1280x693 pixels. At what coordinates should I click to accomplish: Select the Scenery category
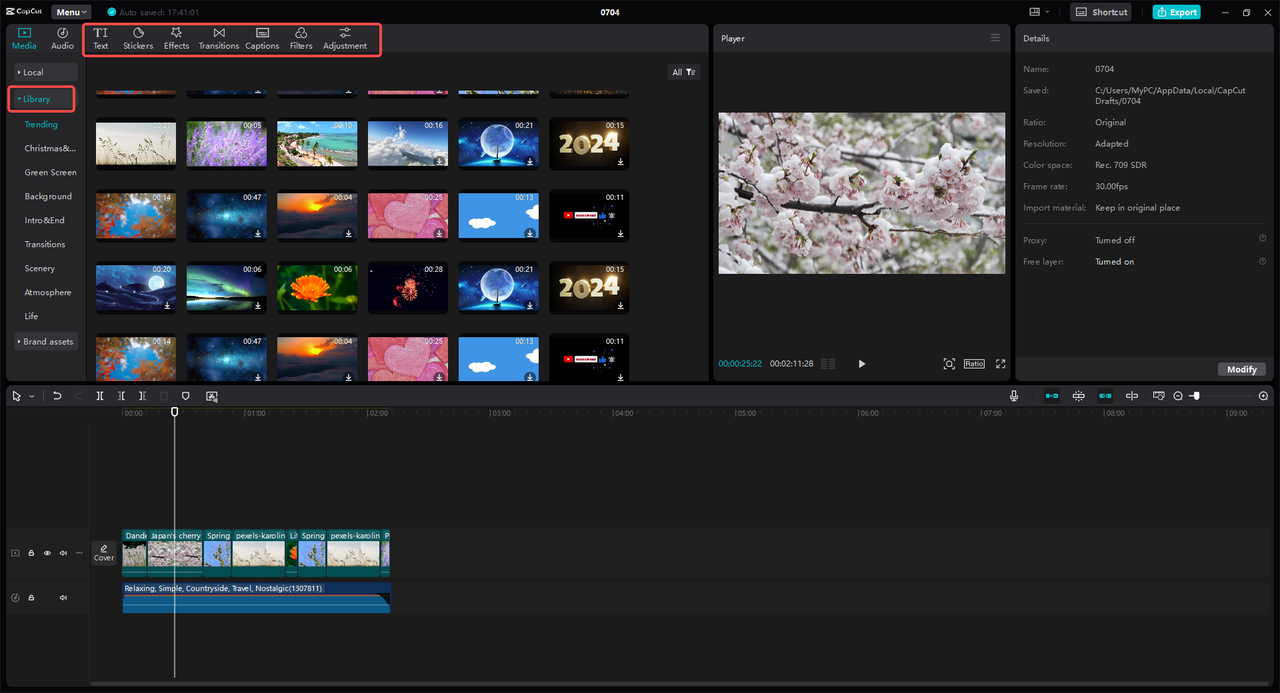(x=40, y=268)
